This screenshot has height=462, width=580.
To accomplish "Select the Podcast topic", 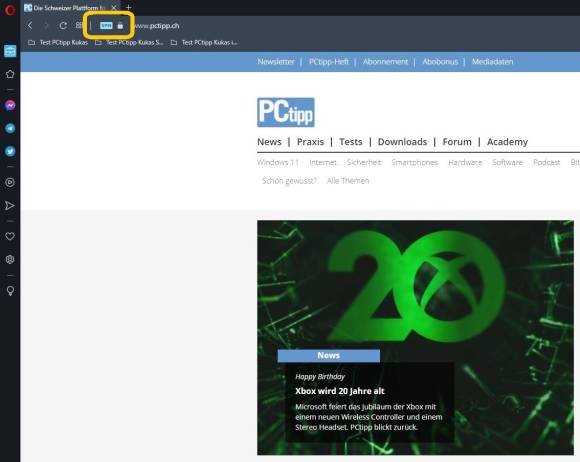I will (x=547, y=162).
